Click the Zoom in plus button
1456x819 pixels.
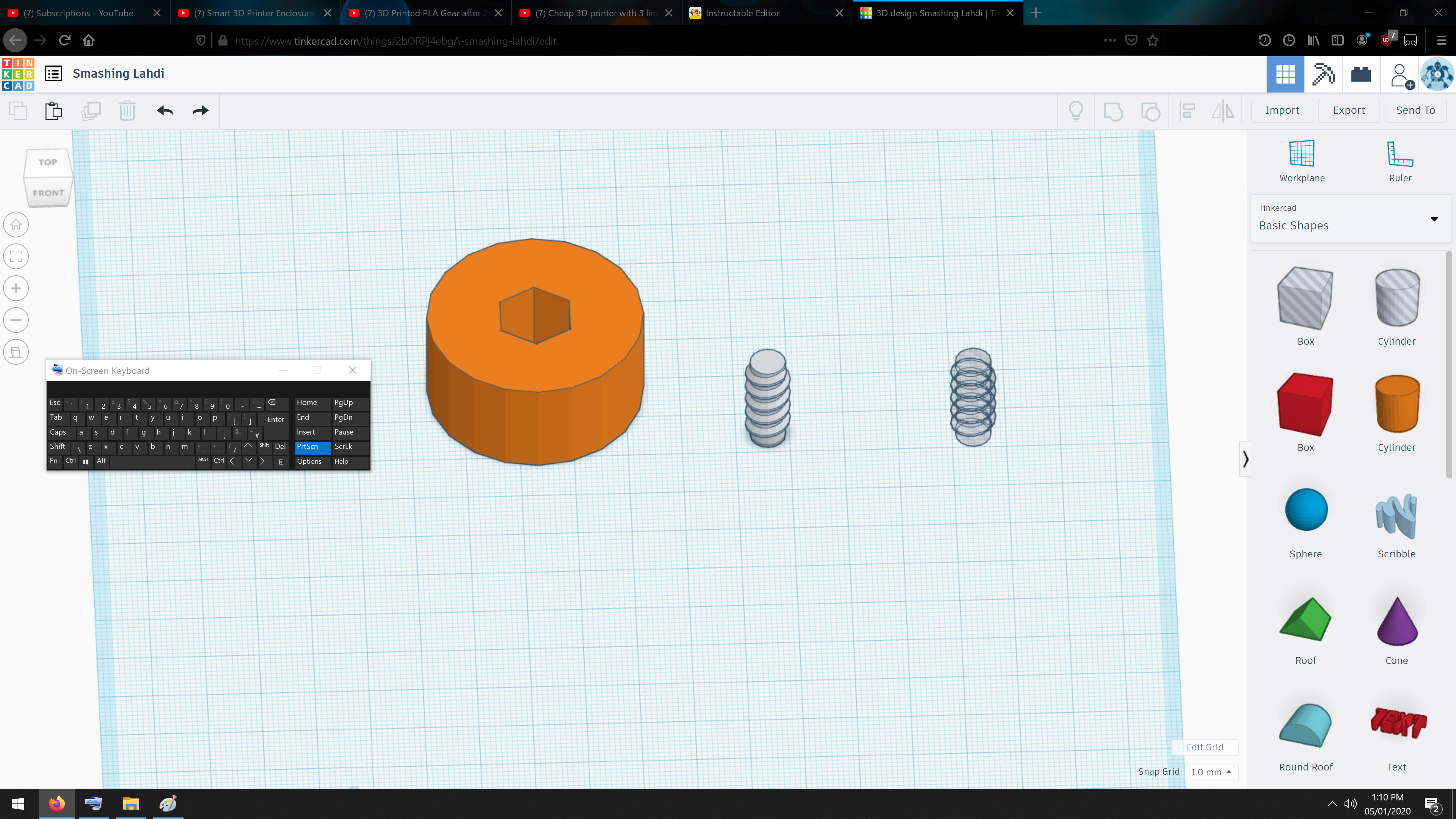pos(16,288)
